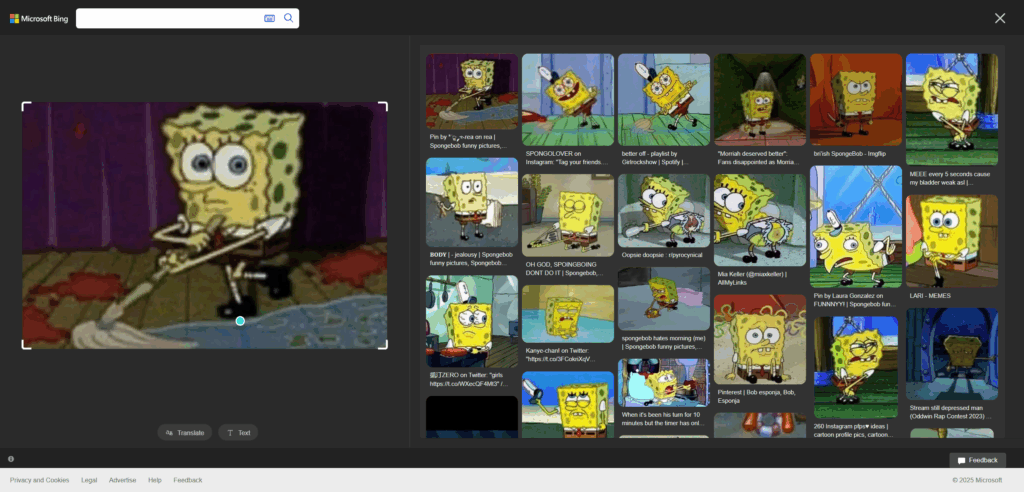Open the Advertise footer link
The height and width of the screenshot is (492, 1024).
click(x=123, y=480)
